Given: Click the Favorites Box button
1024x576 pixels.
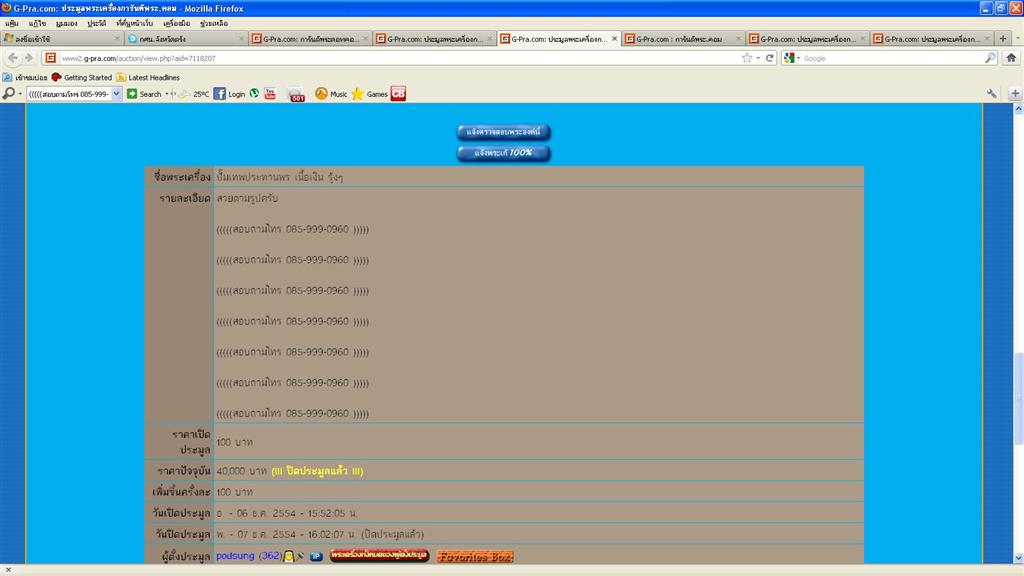Looking at the screenshot, I should (x=475, y=556).
